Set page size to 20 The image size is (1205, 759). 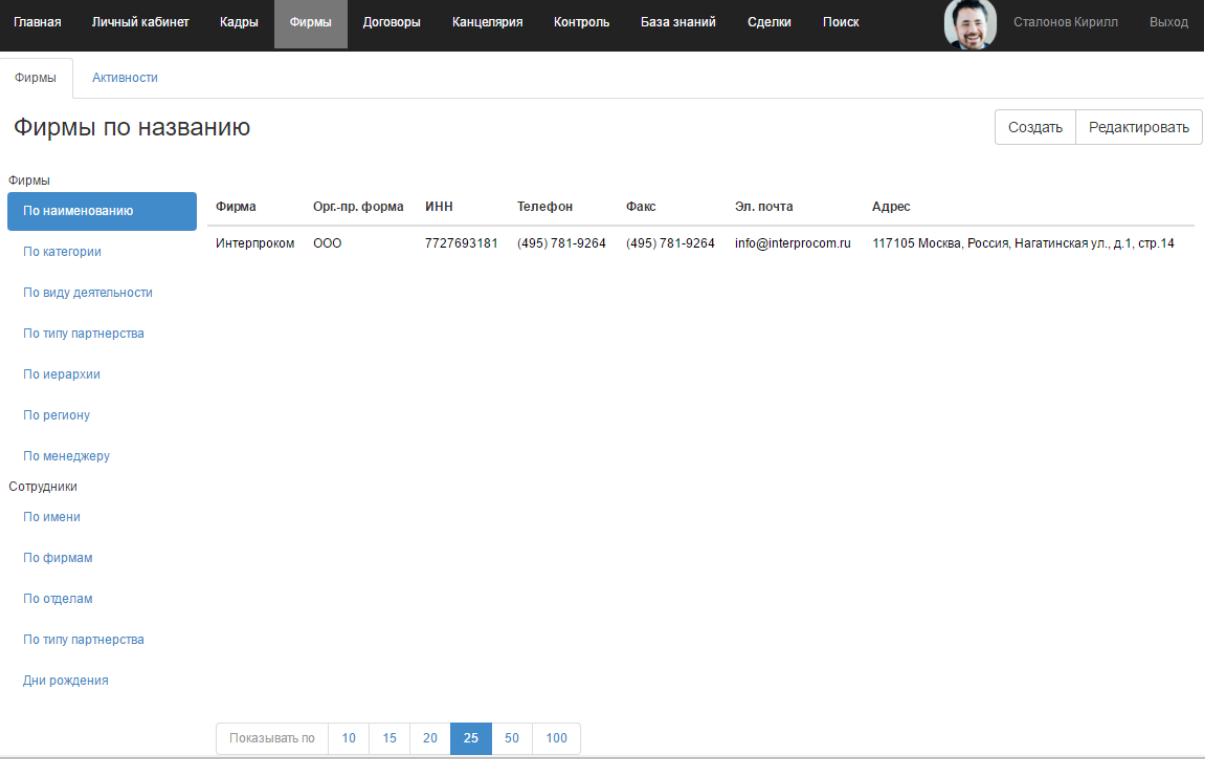point(430,738)
